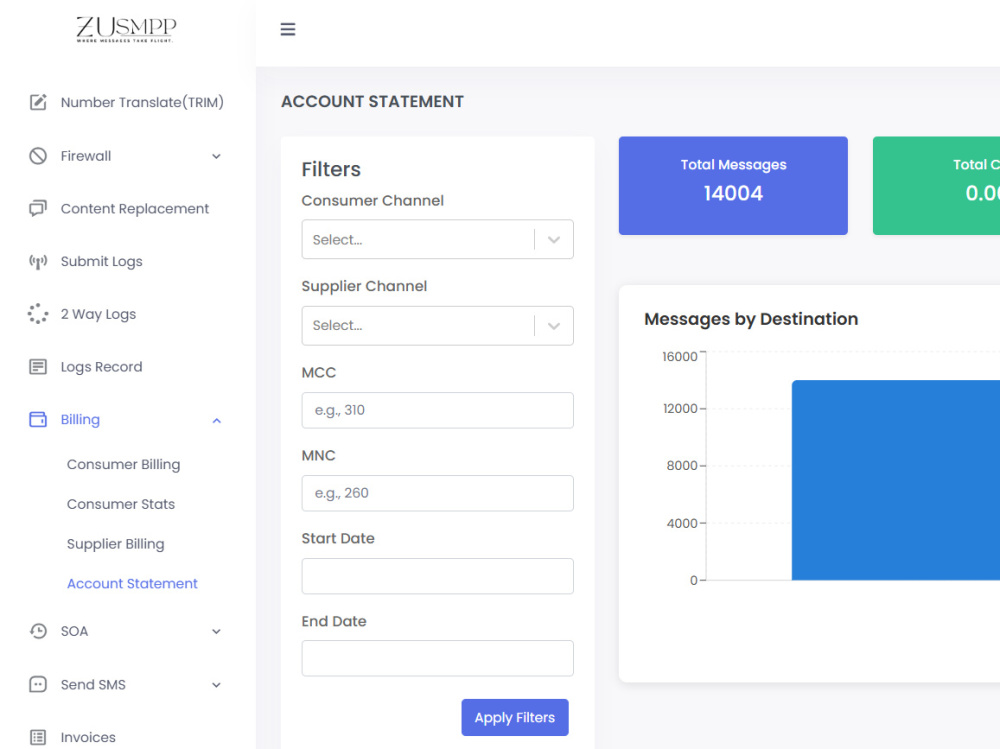This screenshot has width=1000, height=749.
Task: Open Consumer Billing submenu item
Action: pos(124,464)
